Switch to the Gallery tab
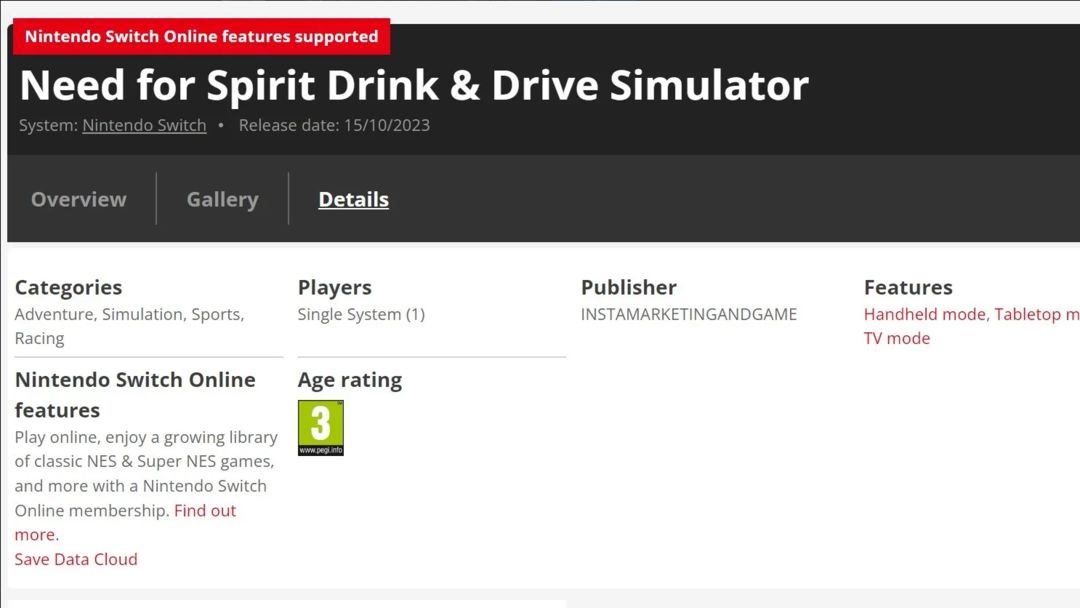This screenshot has width=1080, height=608. [222, 199]
